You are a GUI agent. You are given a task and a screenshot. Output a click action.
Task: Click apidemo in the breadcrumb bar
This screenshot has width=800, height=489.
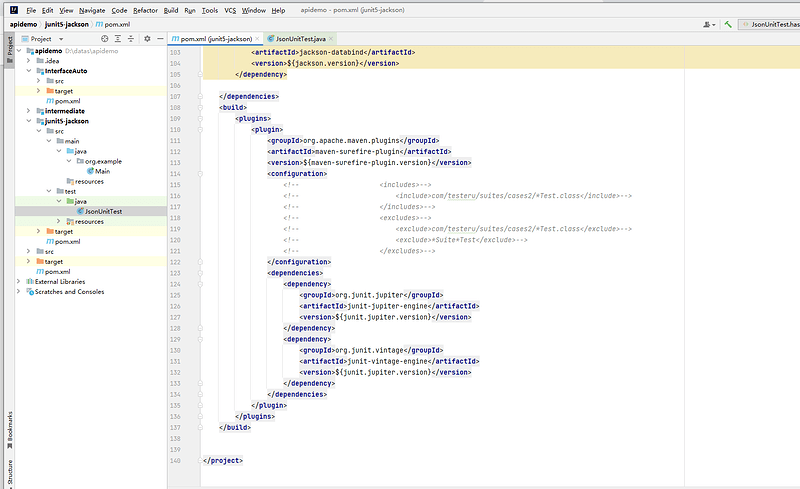[23, 25]
